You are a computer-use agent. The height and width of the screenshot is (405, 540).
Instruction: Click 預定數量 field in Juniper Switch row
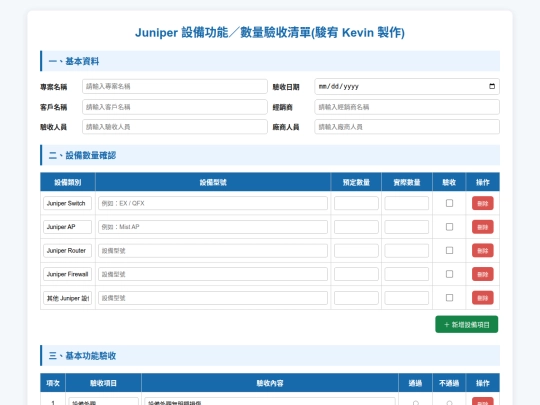[356, 203]
